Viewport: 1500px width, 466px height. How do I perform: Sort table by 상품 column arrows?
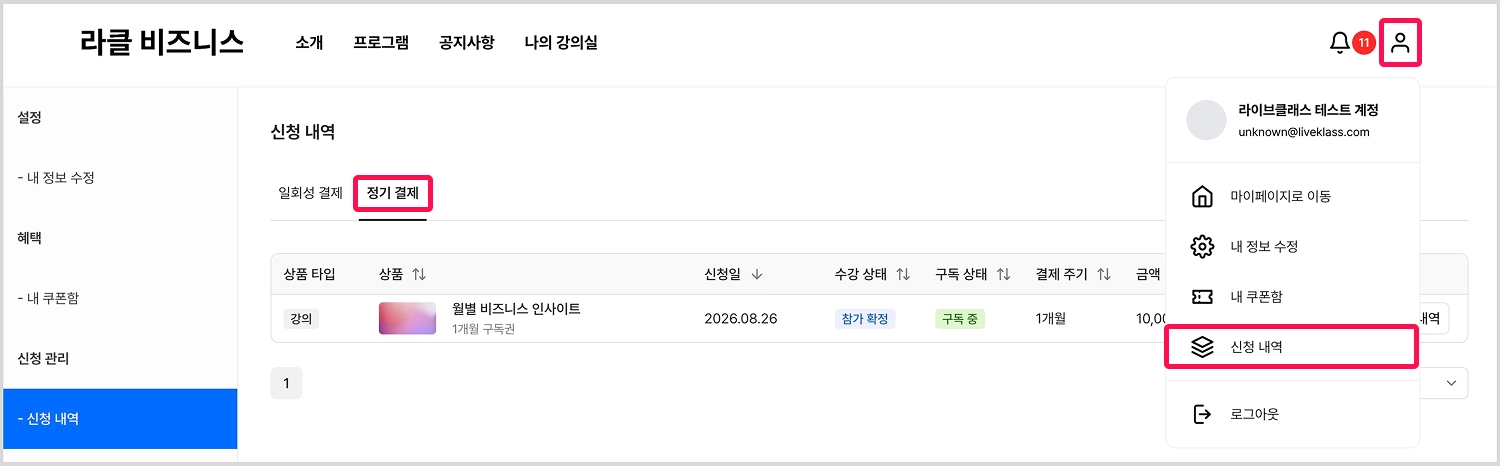[419, 274]
